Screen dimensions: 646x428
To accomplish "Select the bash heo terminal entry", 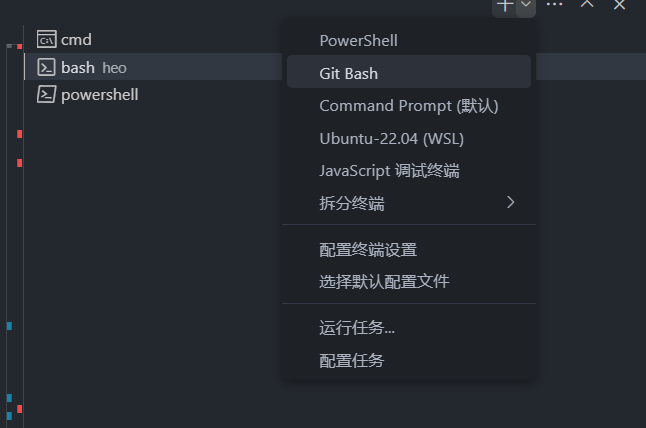I will point(93,67).
